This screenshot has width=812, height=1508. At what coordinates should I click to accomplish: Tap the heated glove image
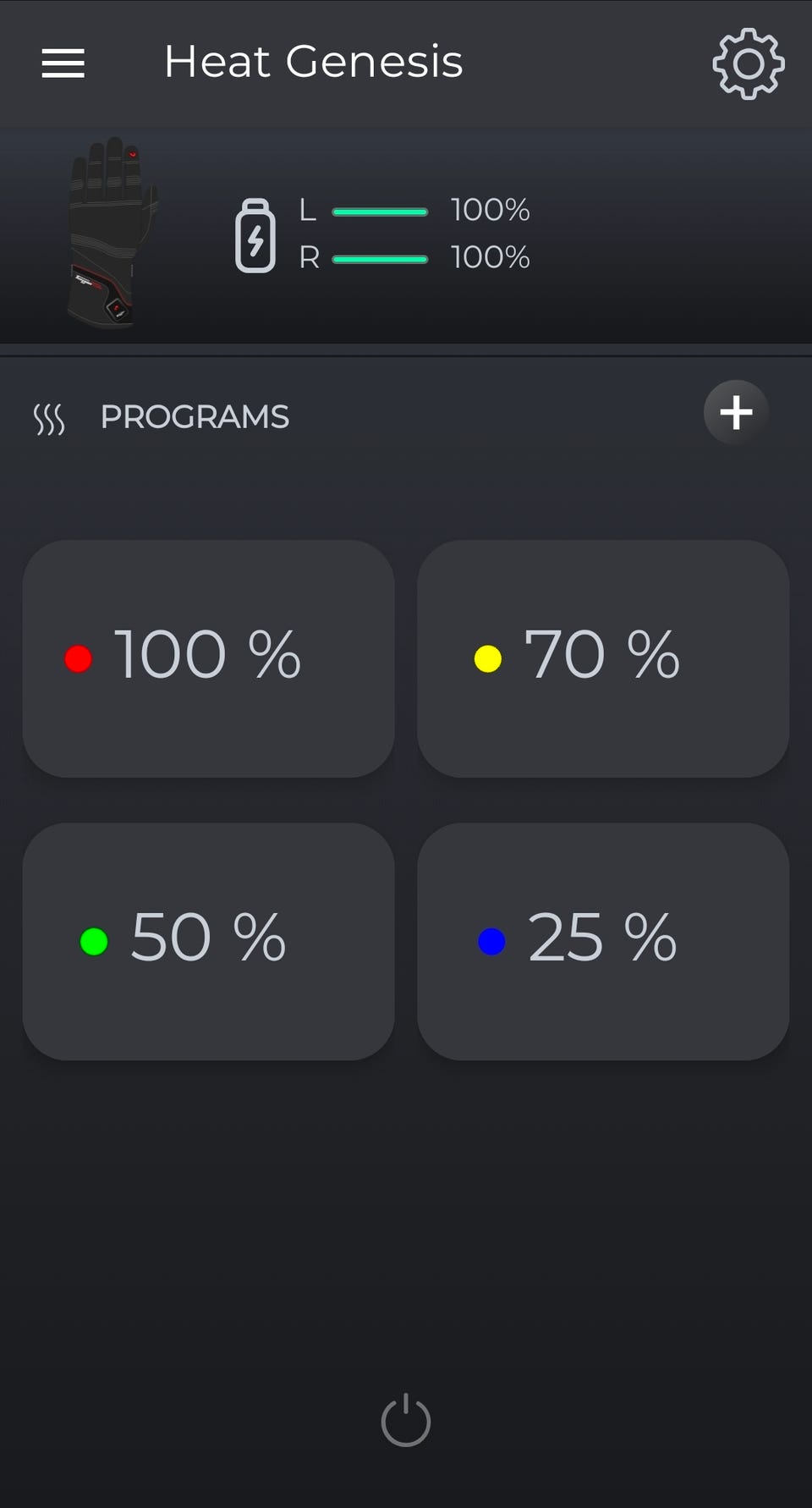pos(112,232)
